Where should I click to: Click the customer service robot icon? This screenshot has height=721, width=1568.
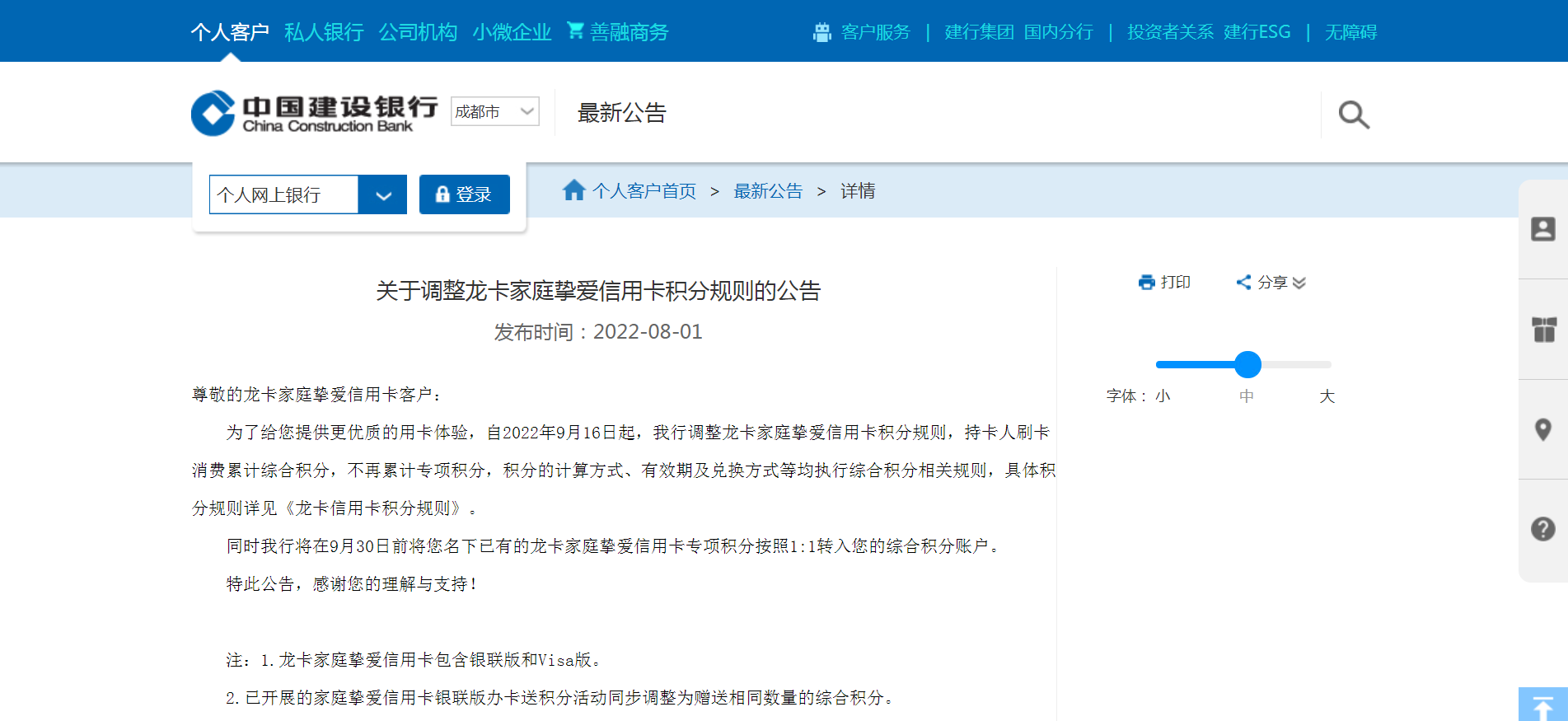pyautogui.click(x=821, y=32)
